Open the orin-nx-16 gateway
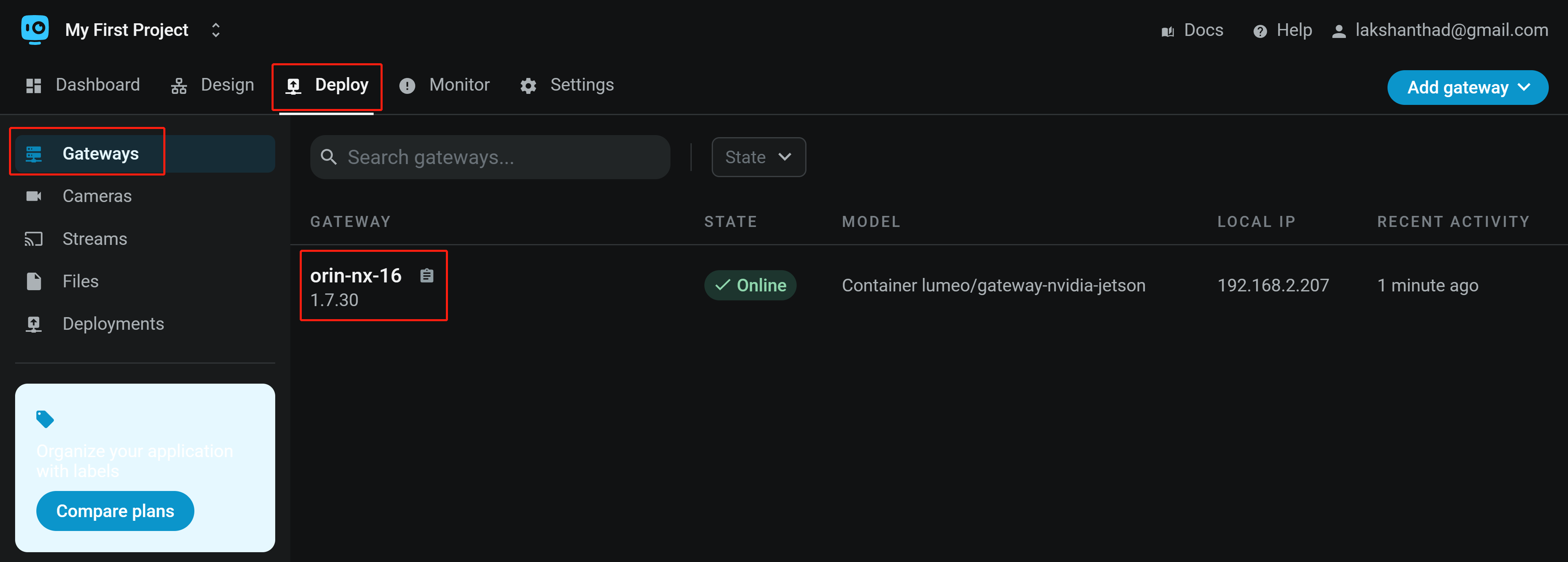This screenshot has width=1568, height=562. tap(356, 275)
